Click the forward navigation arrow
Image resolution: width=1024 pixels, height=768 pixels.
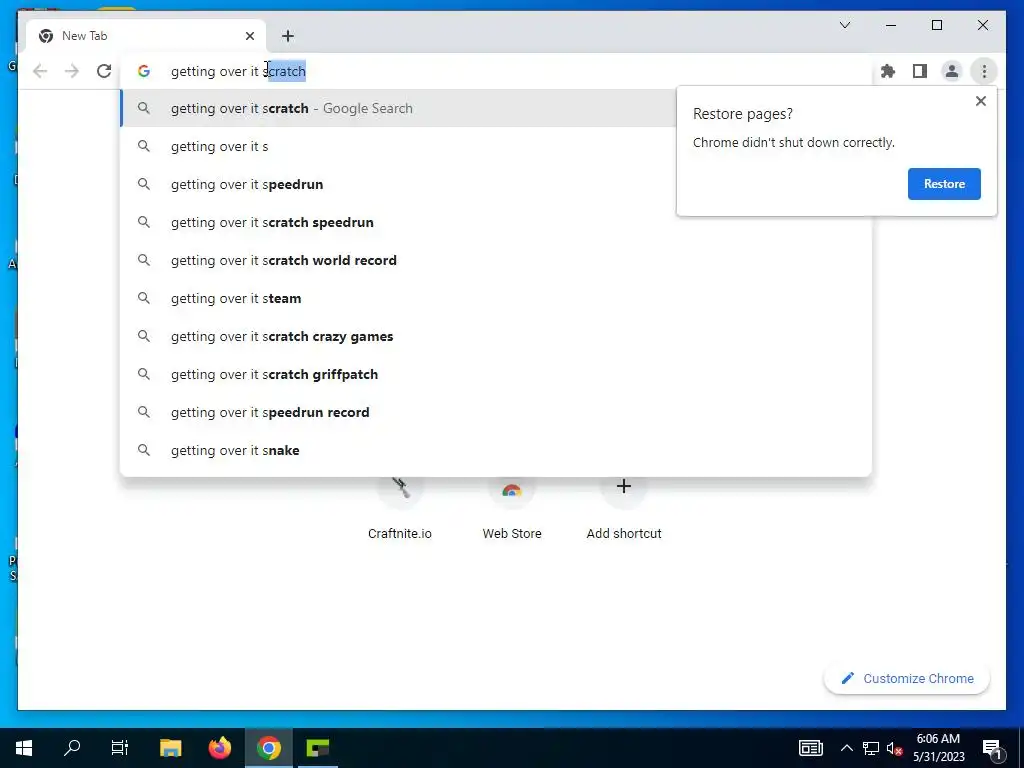tap(72, 71)
